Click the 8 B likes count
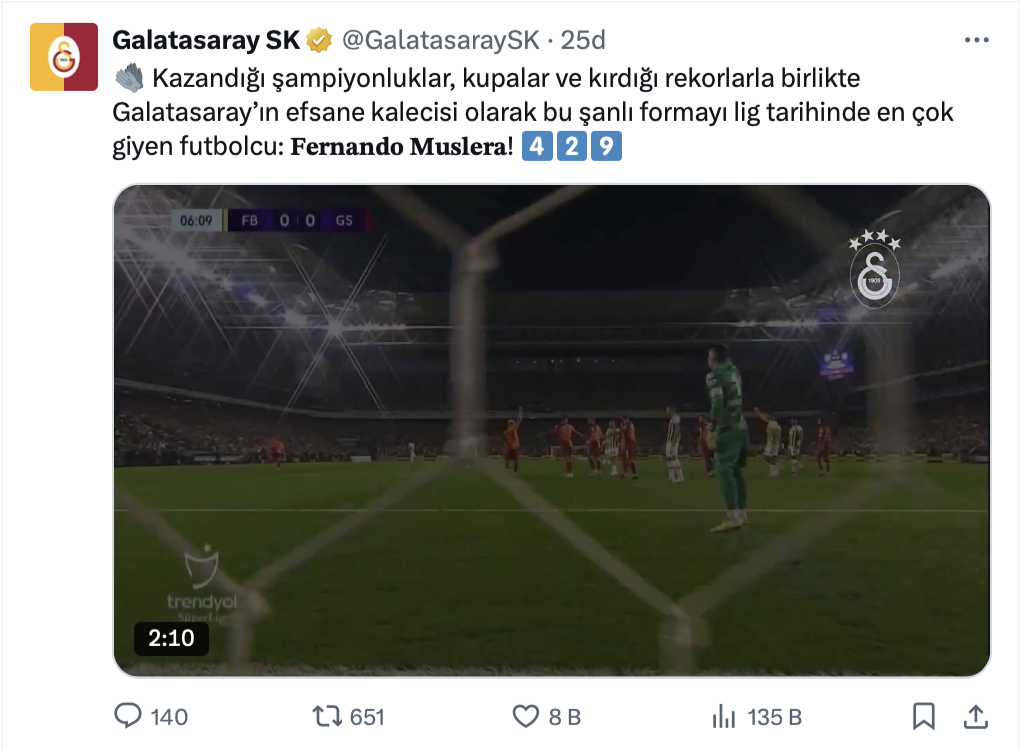Image resolution: width=1020 pixels, height=750 pixels. pos(565,717)
